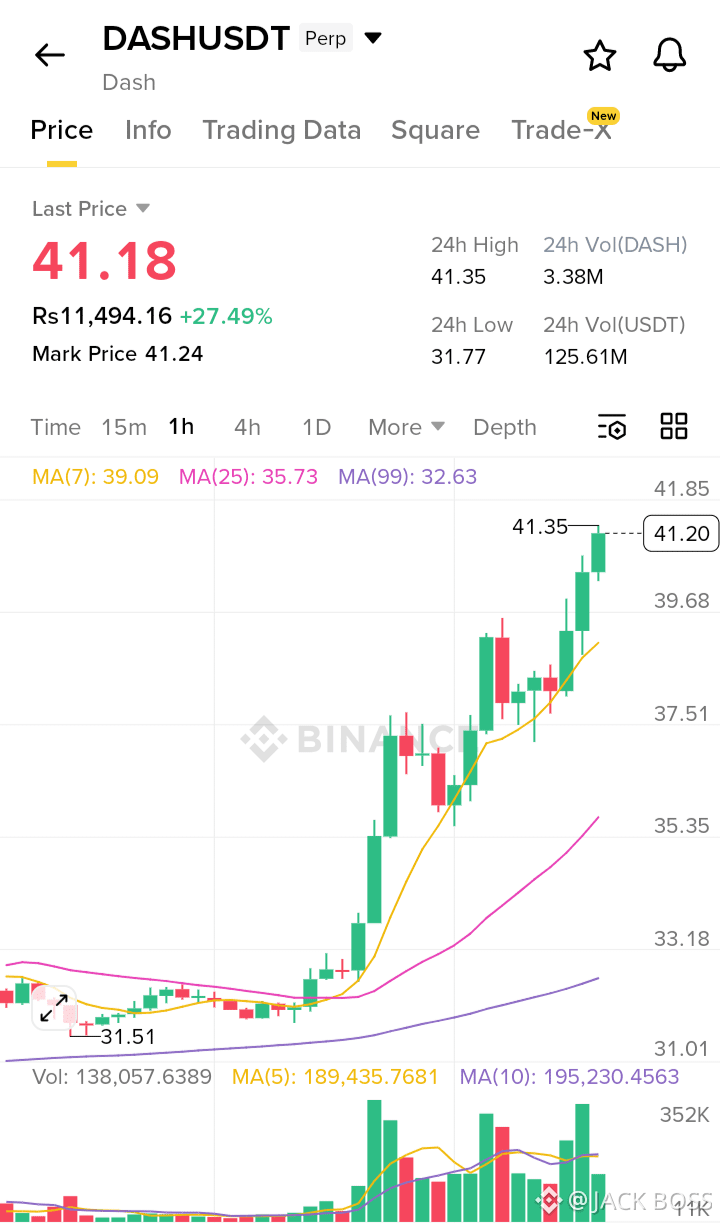Open price alert bell icon
This screenshot has width=720, height=1226.
tap(670, 55)
